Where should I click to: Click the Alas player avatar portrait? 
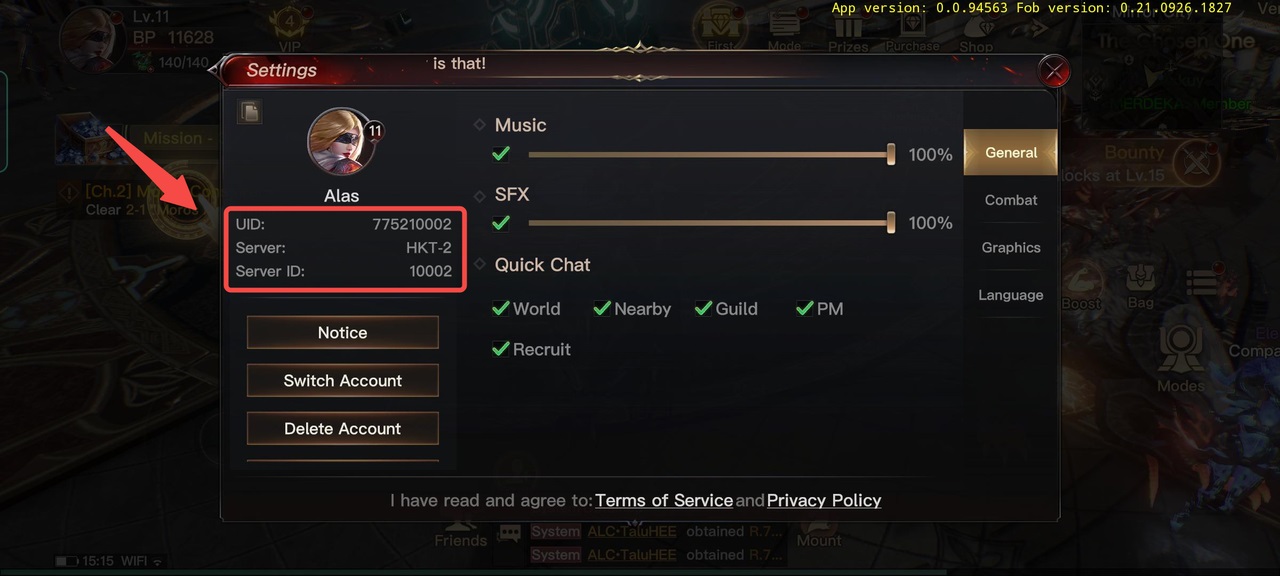[x=341, y=142]
